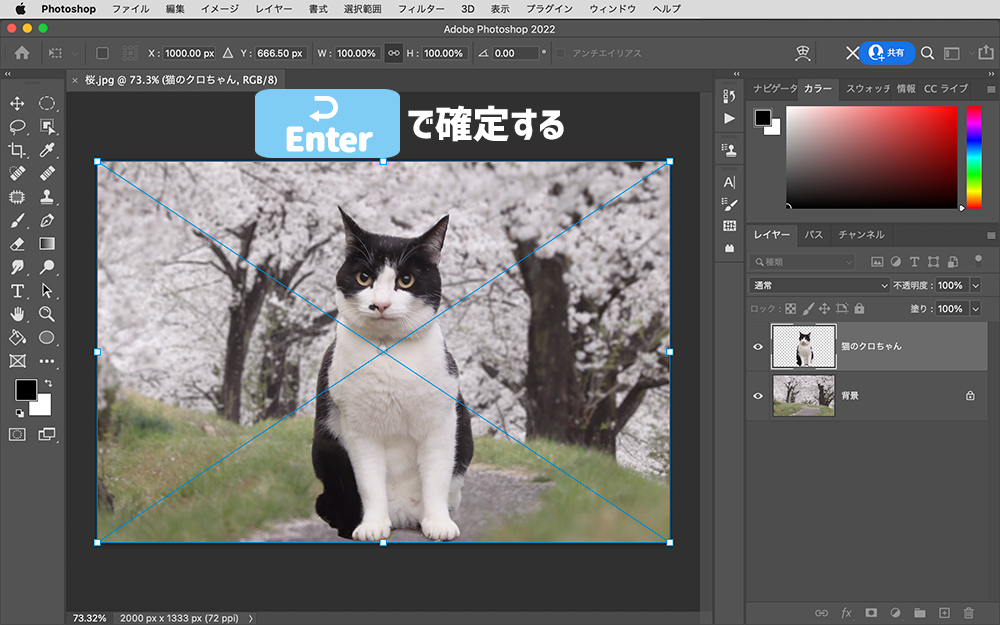The image size is (1000, 625).
Task: Select the Smudge tool
Action: click(x=17, y=267)
